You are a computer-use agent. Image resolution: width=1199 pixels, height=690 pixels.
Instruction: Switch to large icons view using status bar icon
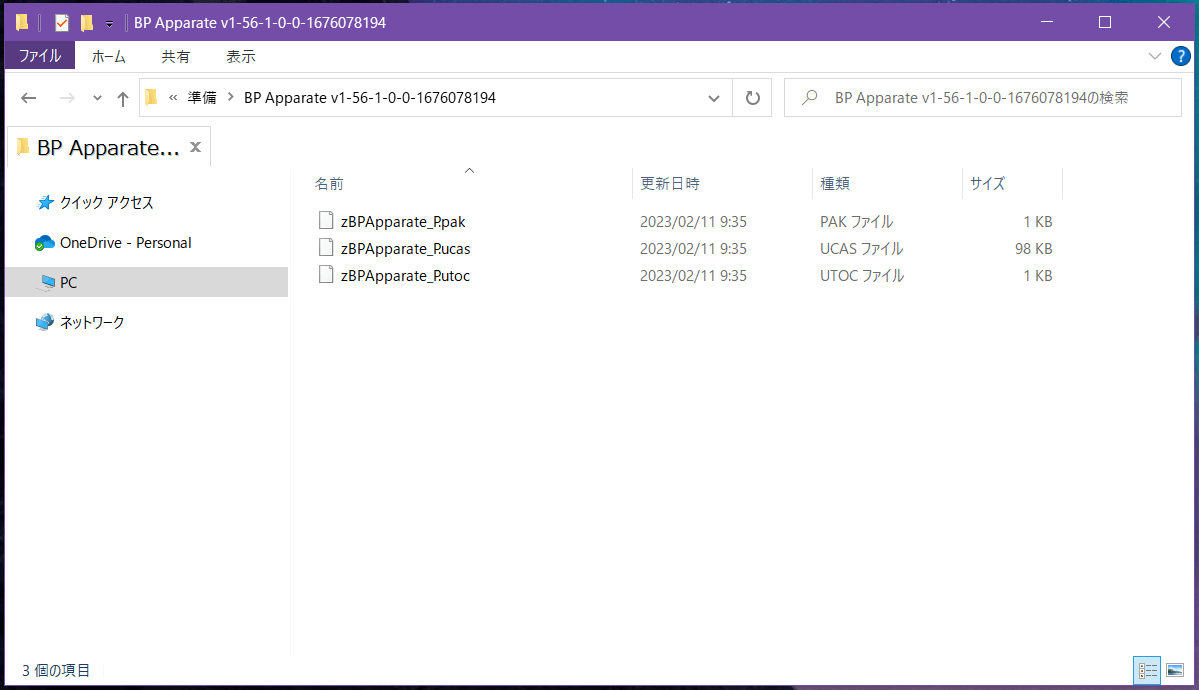pyautogui.click(x=1175, y=671)
